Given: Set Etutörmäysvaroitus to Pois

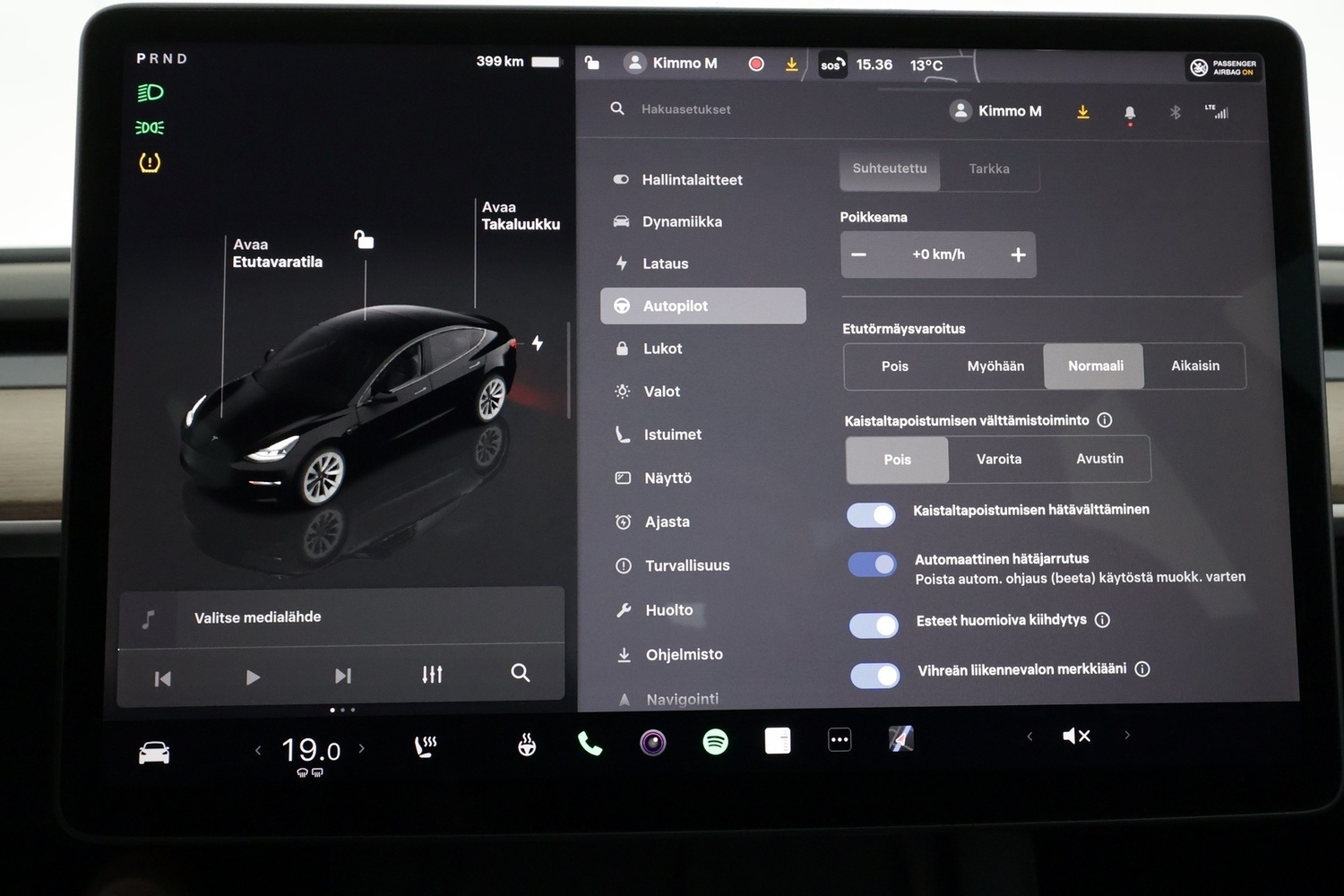Looking at the screenshot, I should pyautogui.click(x=894, y=366).
